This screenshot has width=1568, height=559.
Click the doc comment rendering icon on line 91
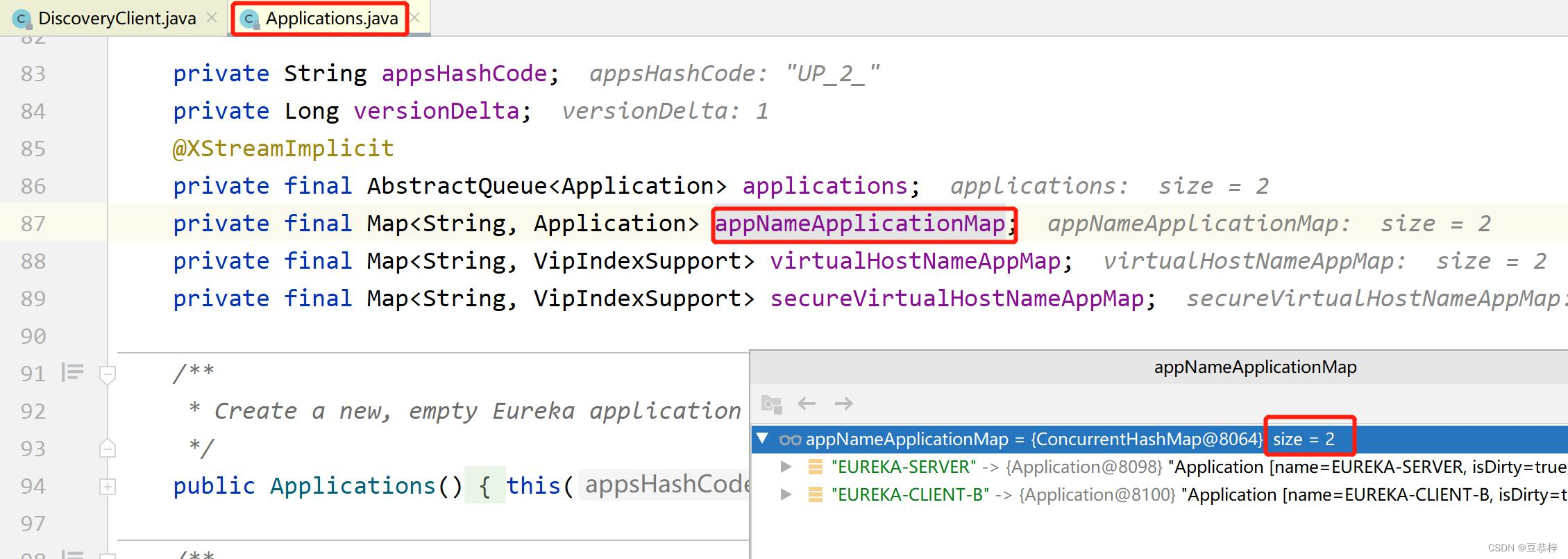(72, 373)
